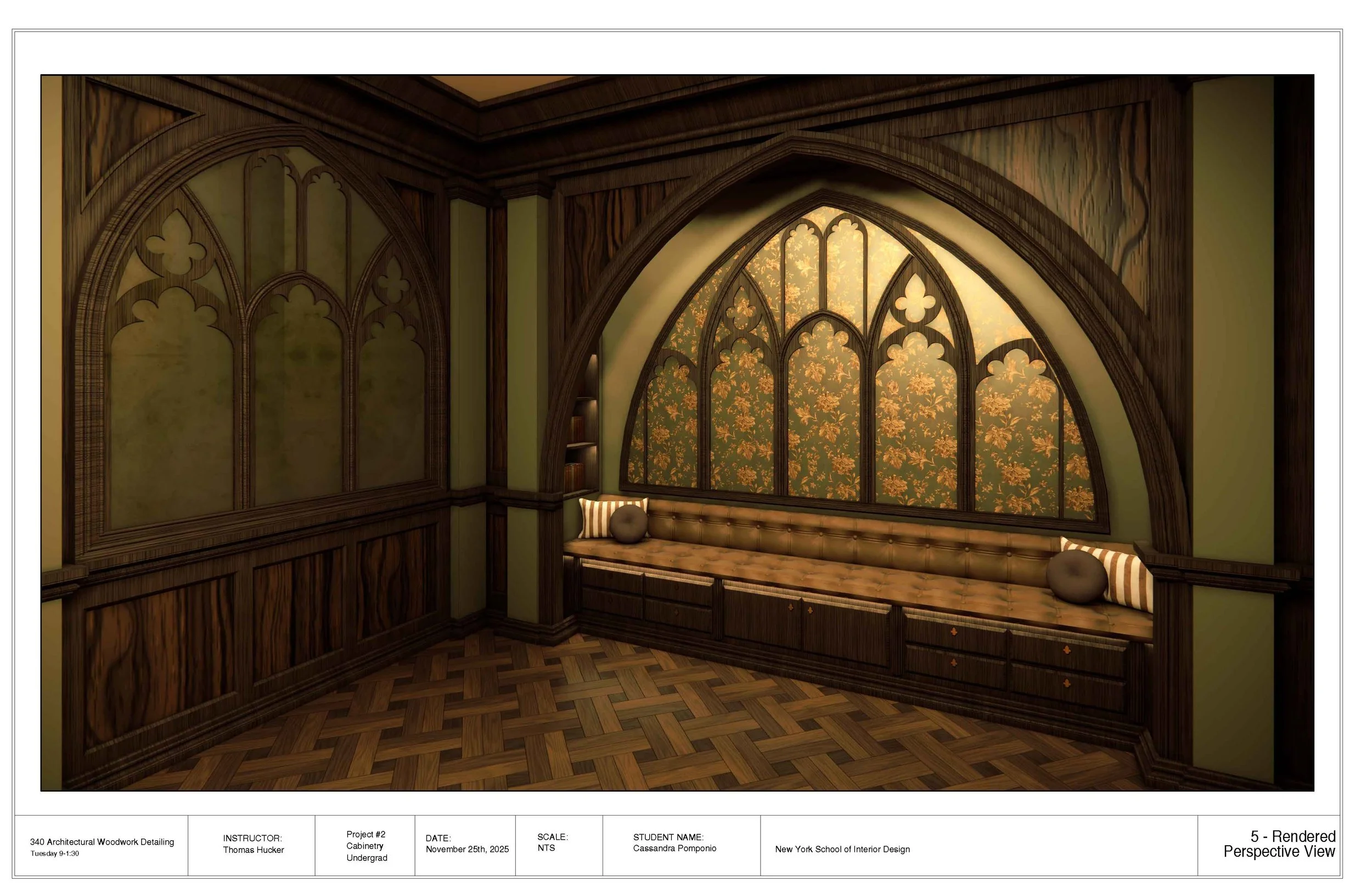Click the "DATE:" label

click(438, 839)
